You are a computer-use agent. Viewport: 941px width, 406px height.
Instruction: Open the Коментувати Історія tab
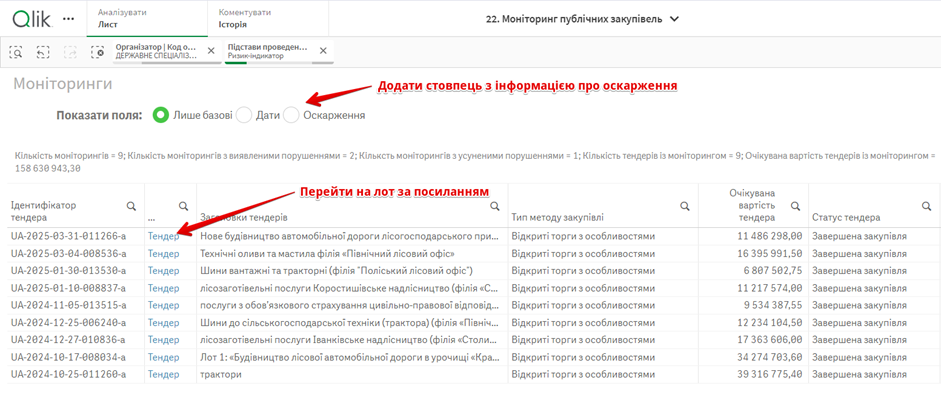click(246, 18)
